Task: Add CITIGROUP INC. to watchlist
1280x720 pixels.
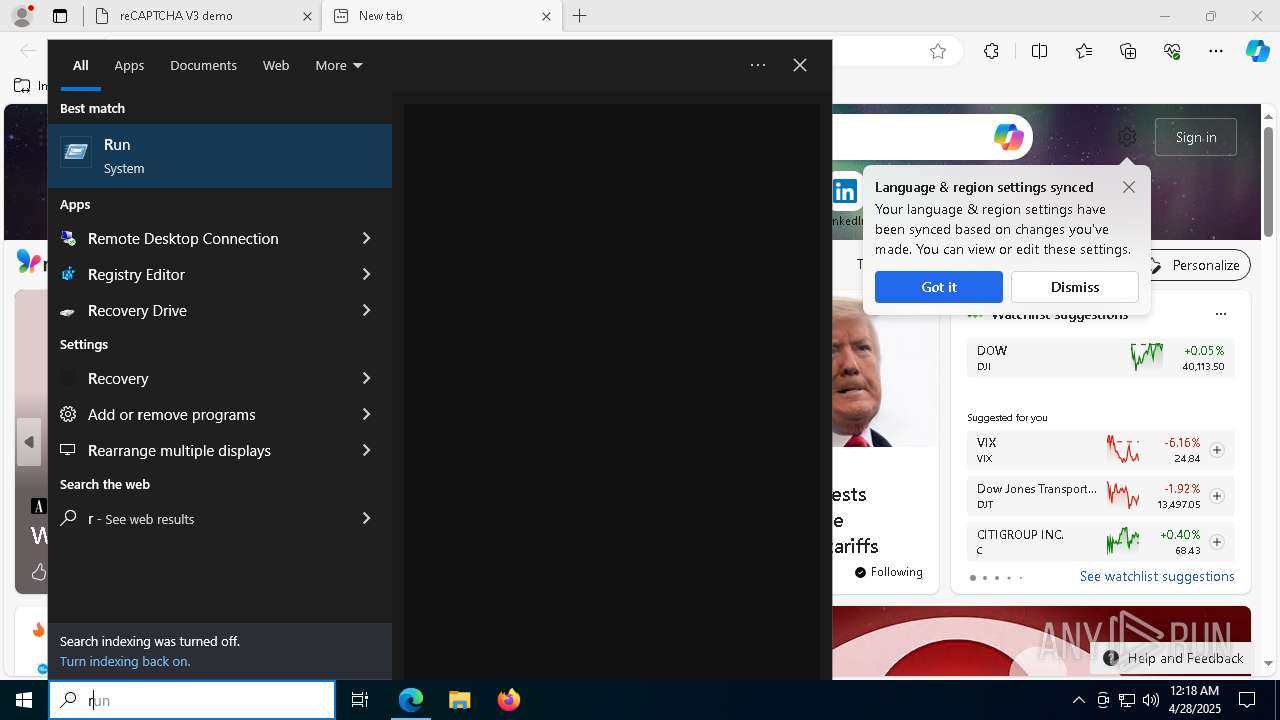Action: (1217, 542)
